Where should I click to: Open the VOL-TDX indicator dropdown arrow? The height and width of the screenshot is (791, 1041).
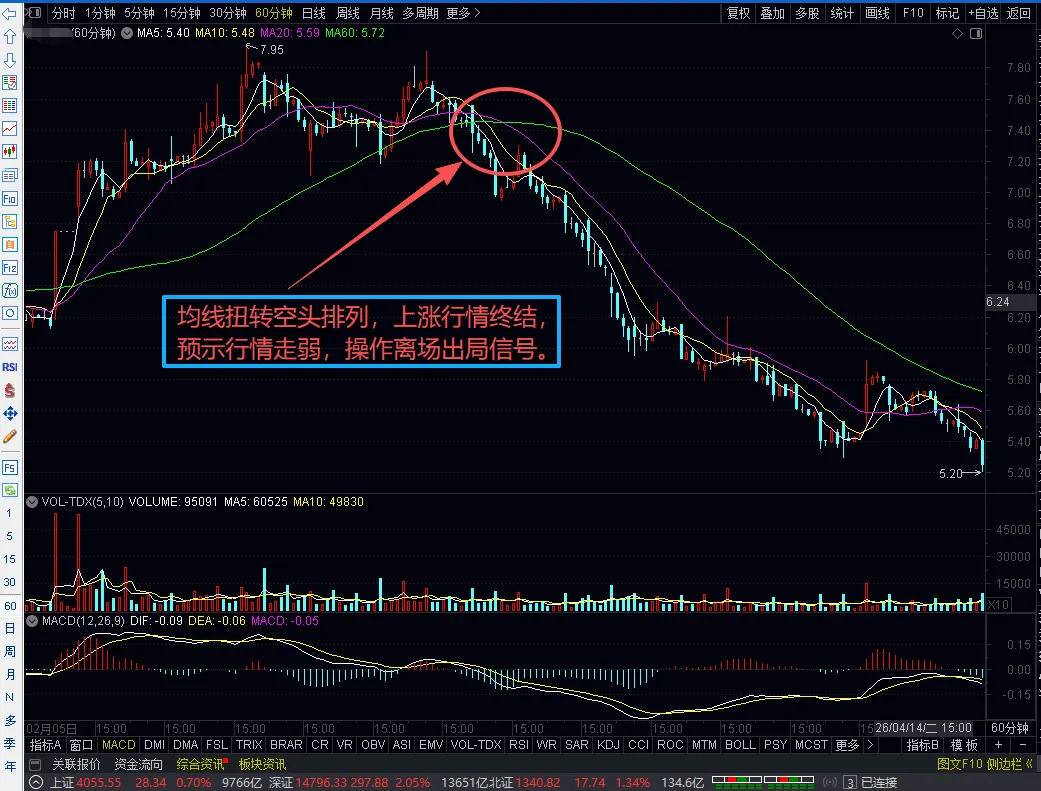pos(32,501)
